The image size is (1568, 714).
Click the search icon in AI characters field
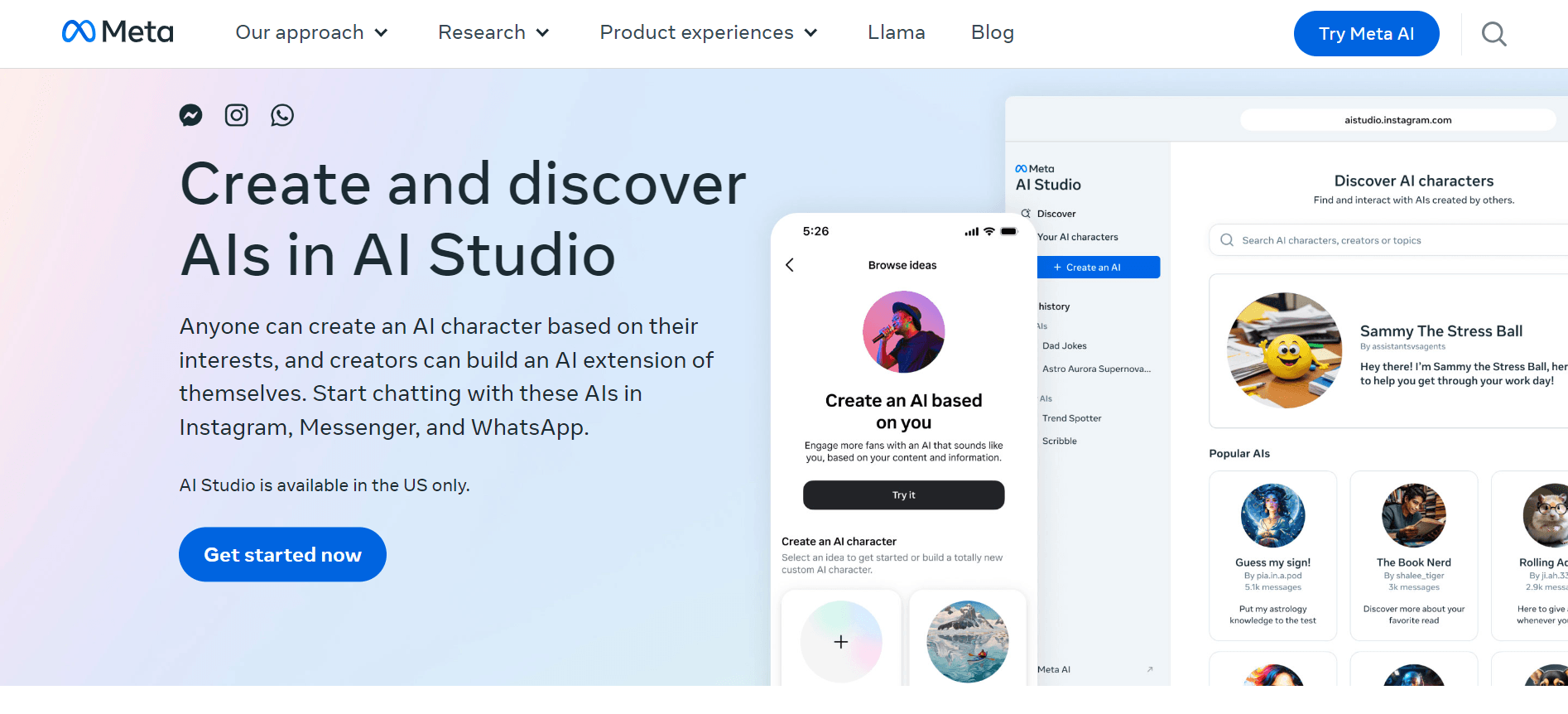tap(1227, 240)
